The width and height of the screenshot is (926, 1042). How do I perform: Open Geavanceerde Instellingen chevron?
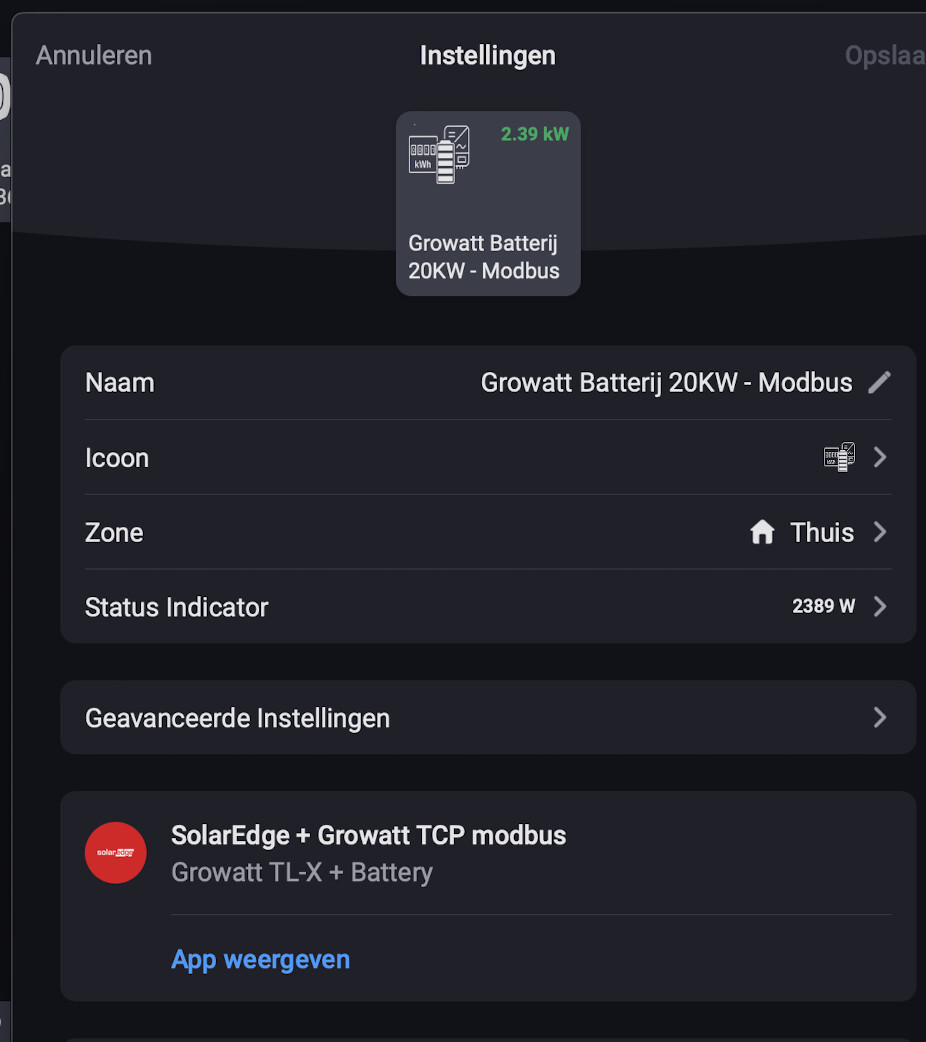coord(879,717)
